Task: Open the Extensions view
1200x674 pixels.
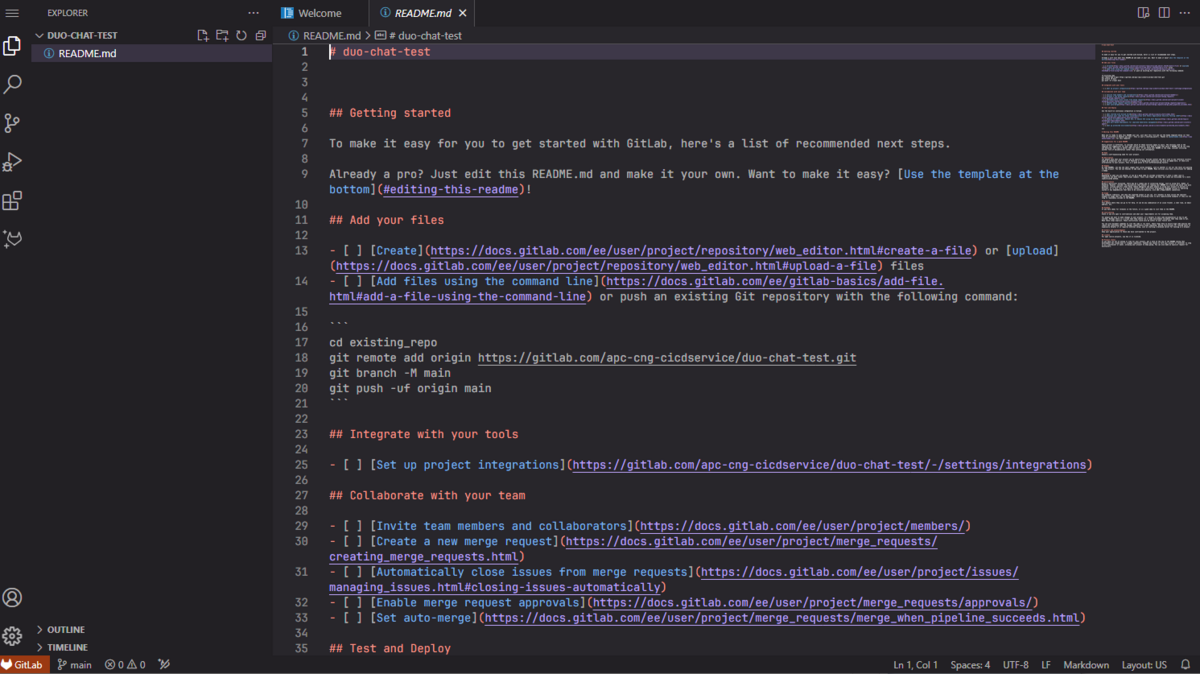Action: click(x=12, y=201)
